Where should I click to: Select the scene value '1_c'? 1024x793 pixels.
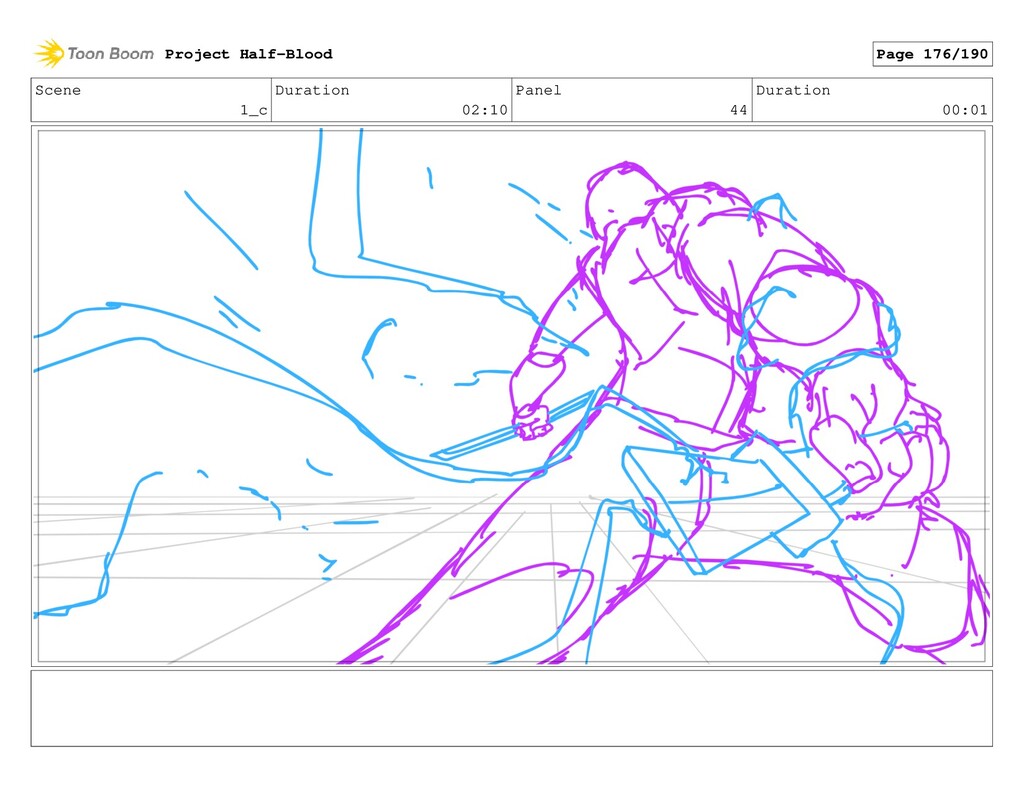(x=253, y=110)
